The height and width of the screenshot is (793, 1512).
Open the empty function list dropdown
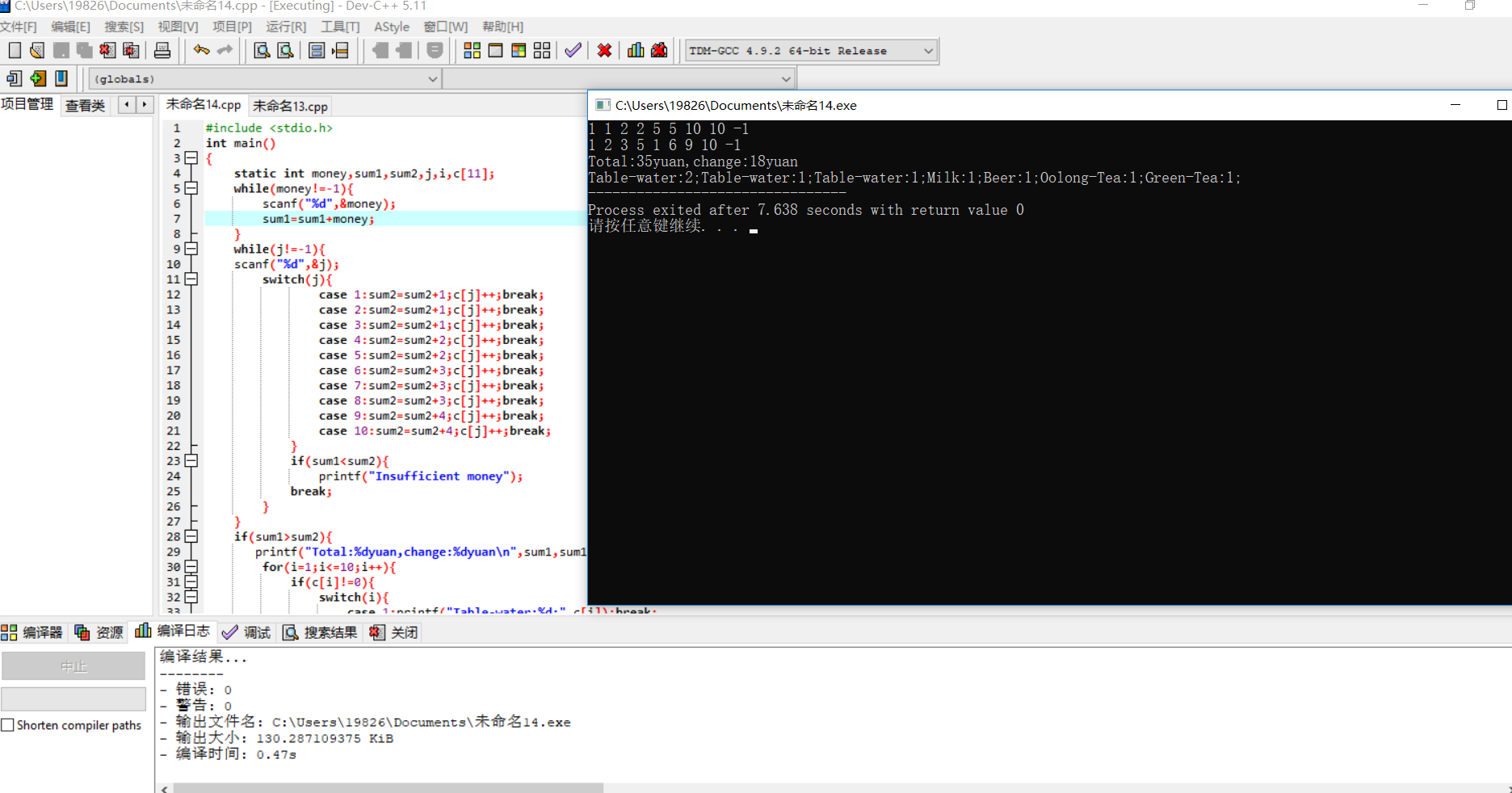(786, 79)
